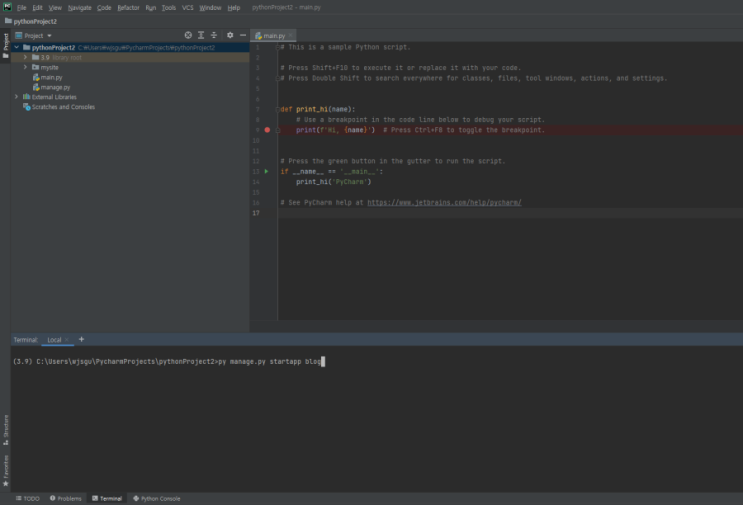Open the Navigate menu
743x505 pixels.
(x=80, y=8)
